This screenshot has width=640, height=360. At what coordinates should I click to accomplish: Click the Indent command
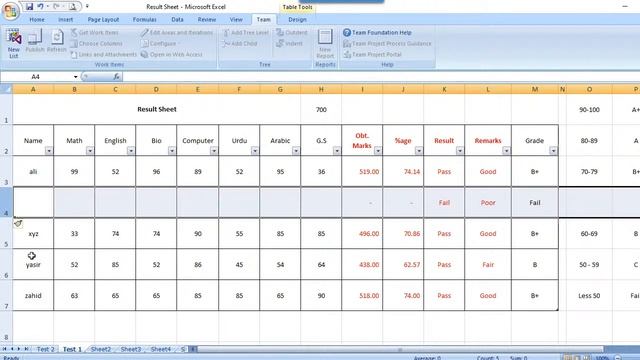[289, 43]
